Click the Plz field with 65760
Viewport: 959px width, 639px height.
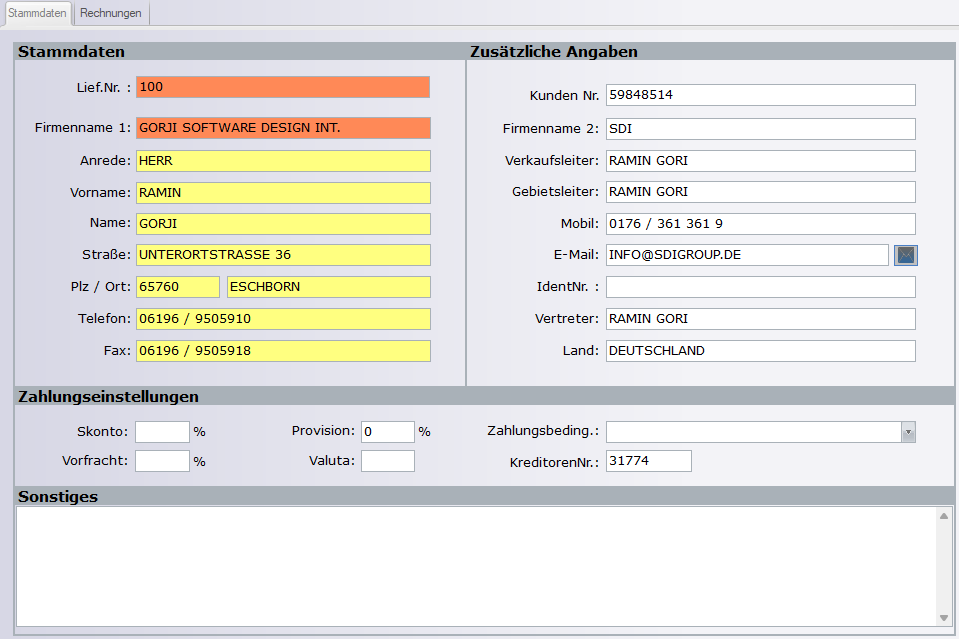[177, 287]
